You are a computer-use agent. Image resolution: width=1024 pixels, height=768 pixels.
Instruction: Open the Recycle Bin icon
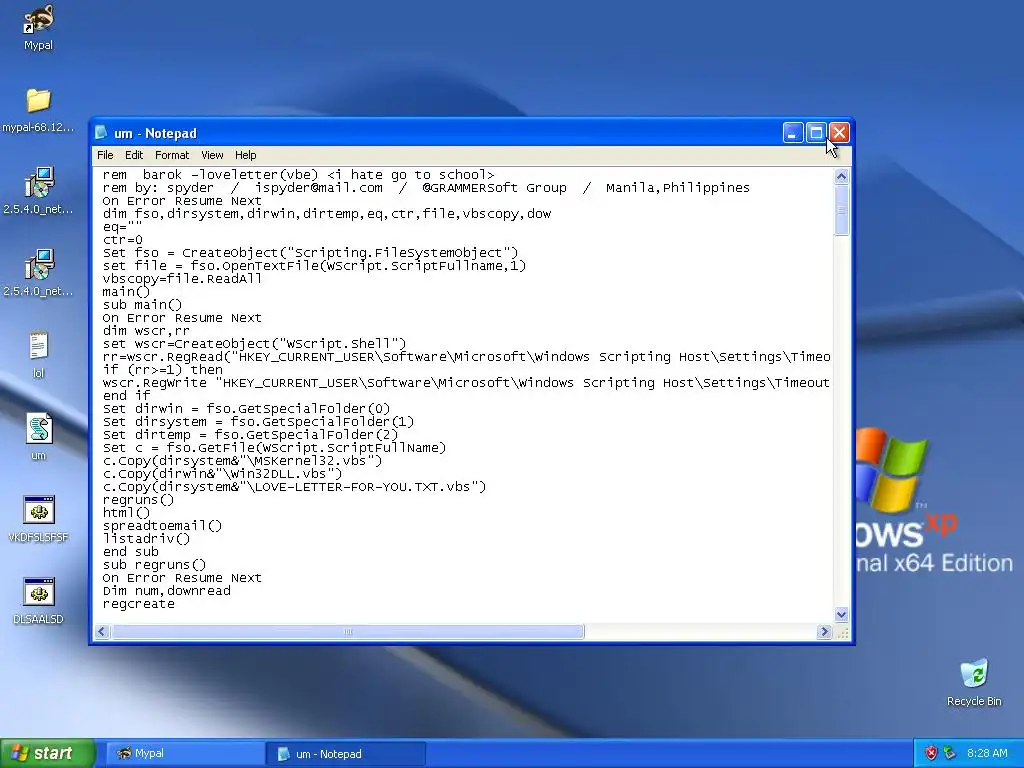click(974, 682)
